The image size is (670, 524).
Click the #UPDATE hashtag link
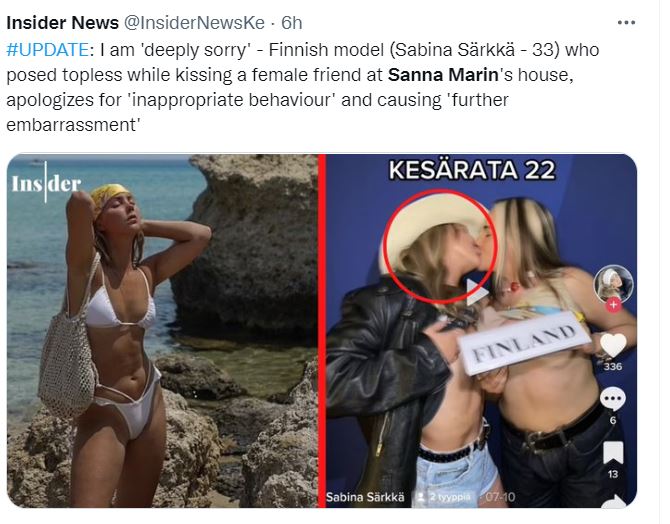coord(47,50)
